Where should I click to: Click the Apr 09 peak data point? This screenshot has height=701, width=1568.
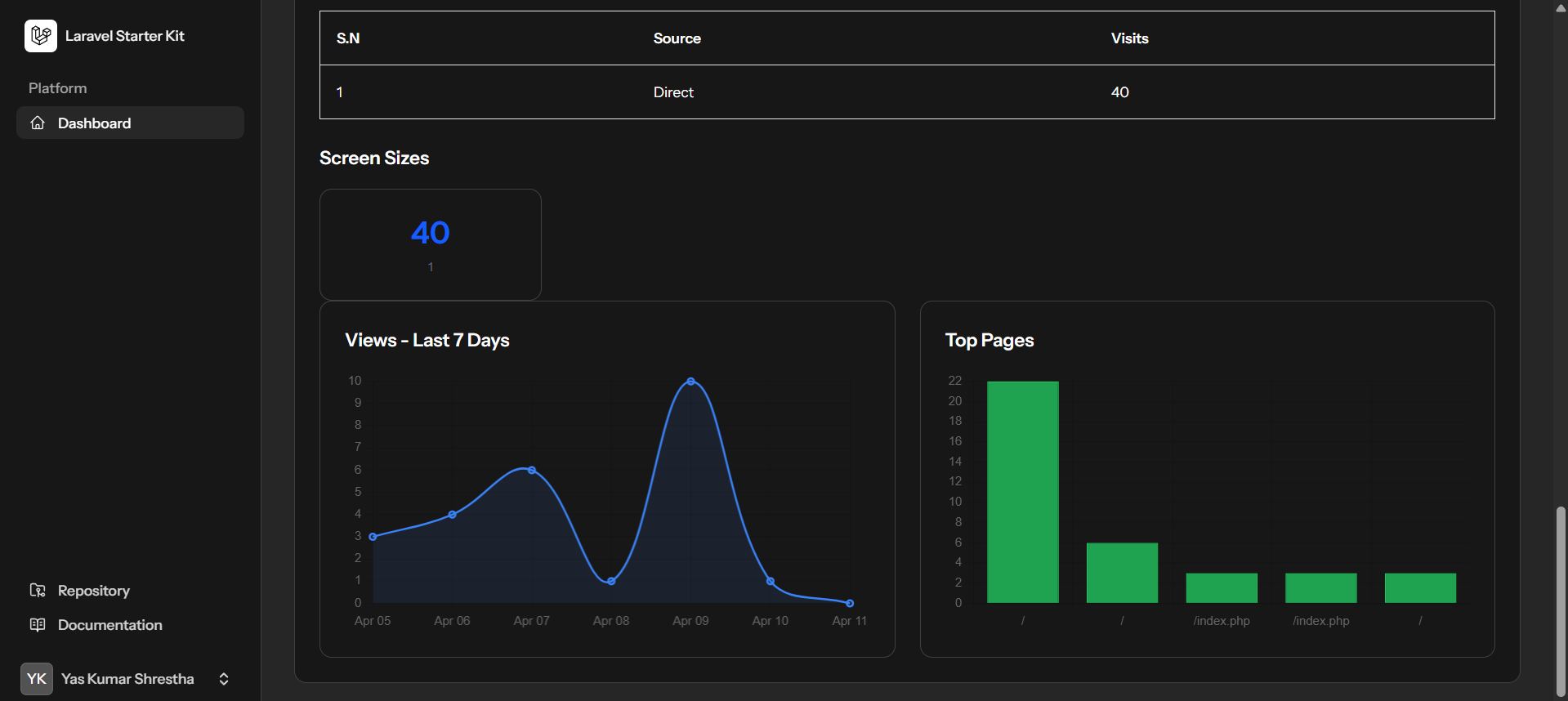(691, 382)
